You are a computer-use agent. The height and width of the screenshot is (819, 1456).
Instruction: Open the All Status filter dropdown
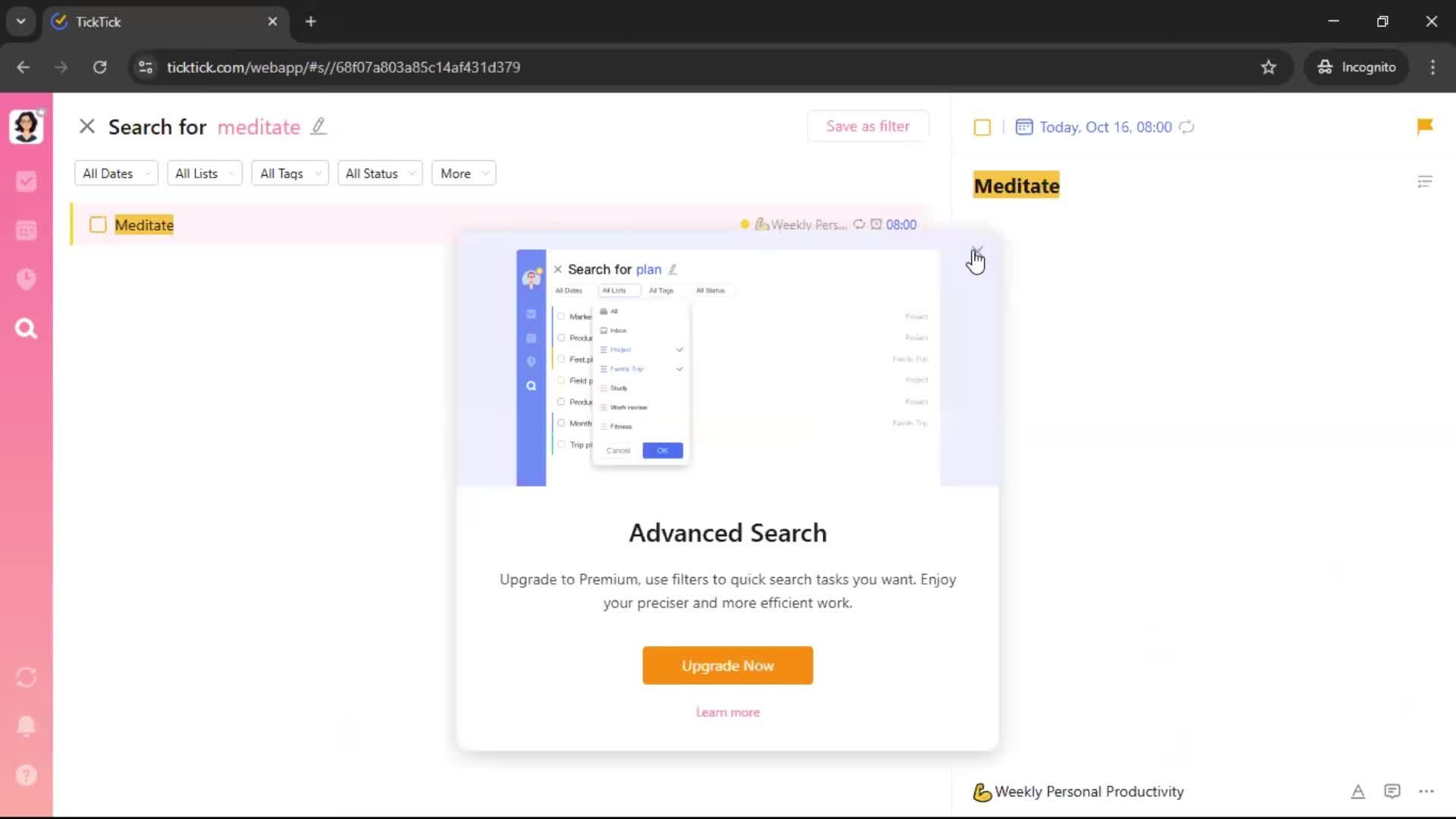(x=379, y=174)
